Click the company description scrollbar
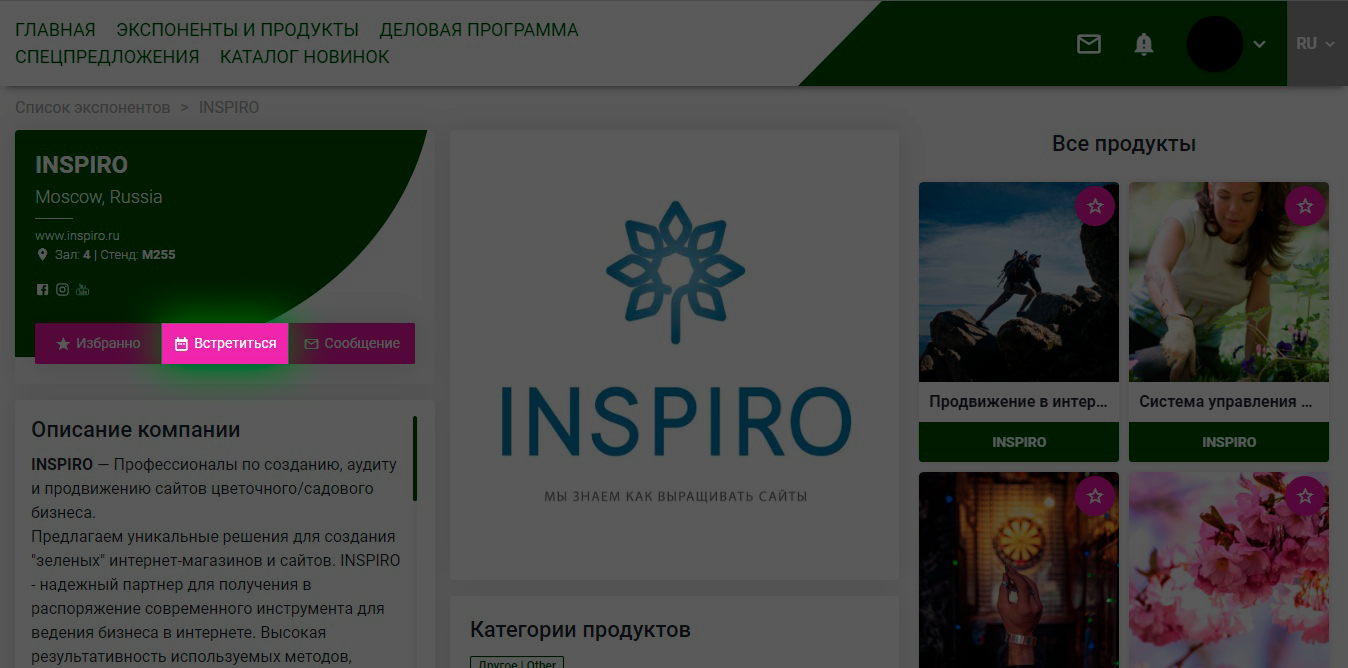Image resolution: width=1348 pixels, height=668 pixels. [x=415, y=458]
